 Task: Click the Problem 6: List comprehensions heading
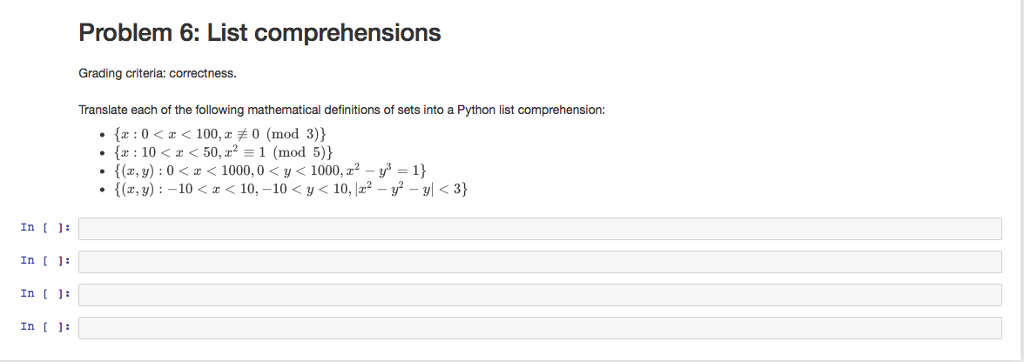(x=260, y=33)
